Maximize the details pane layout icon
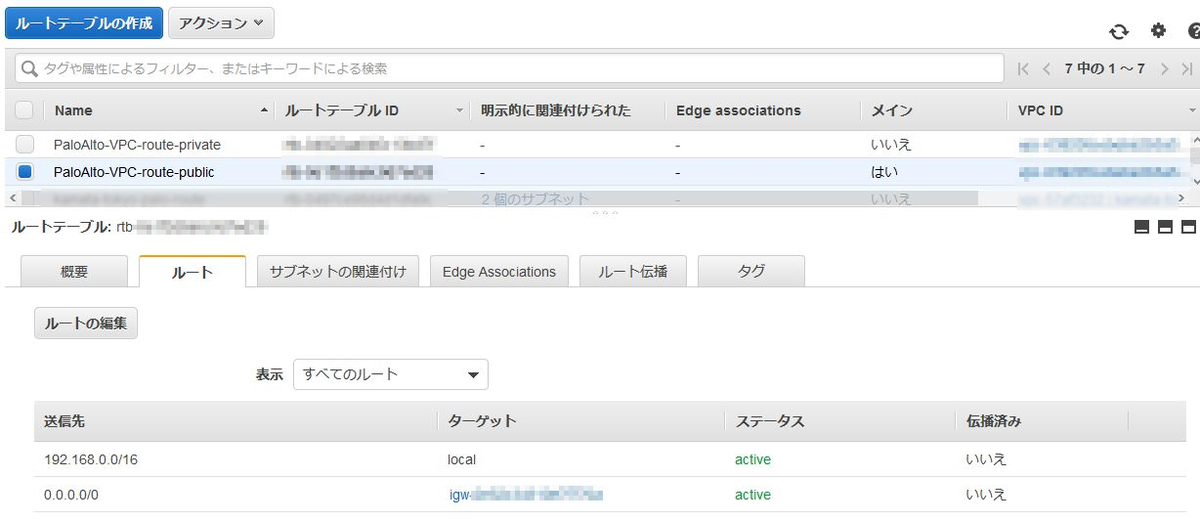The image size is (1200, 521). tap(1188, 228)
